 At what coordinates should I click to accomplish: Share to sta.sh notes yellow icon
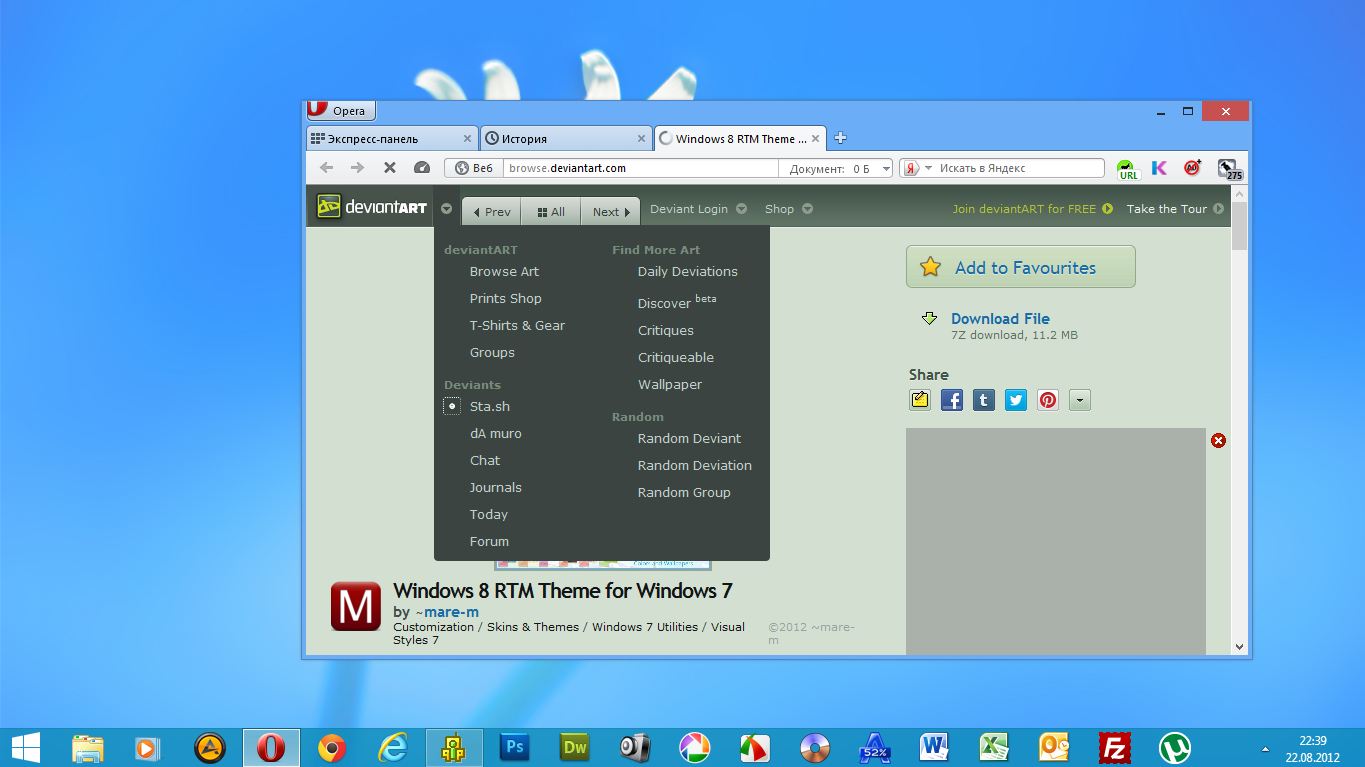[x=920, y=400]
